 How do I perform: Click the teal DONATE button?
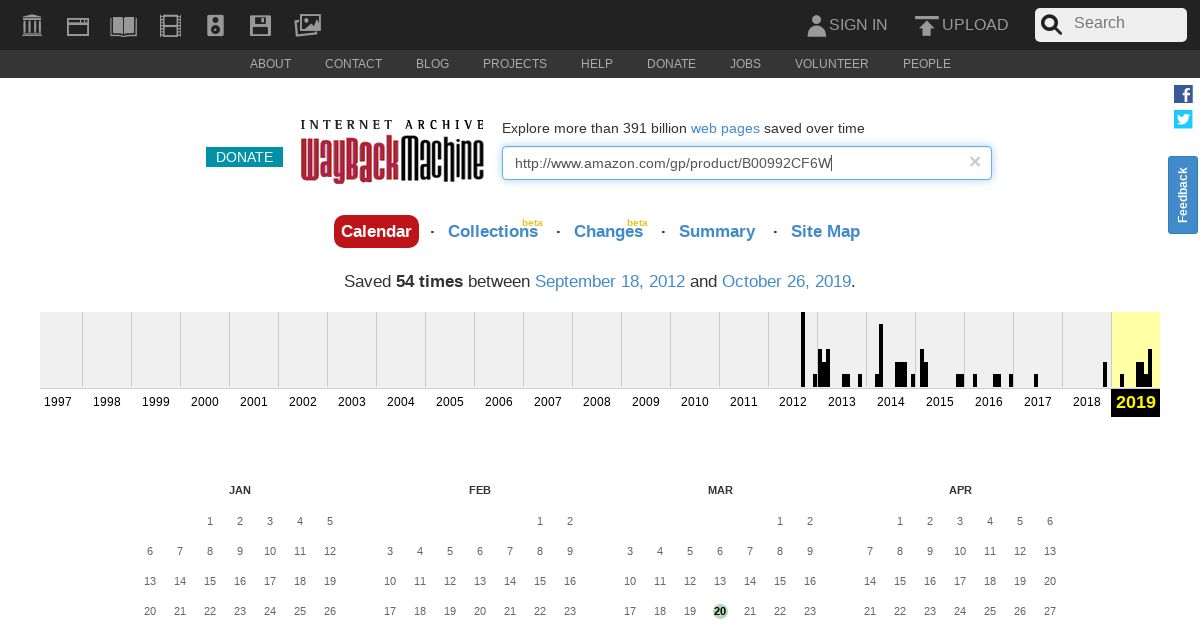click(244, 157)
